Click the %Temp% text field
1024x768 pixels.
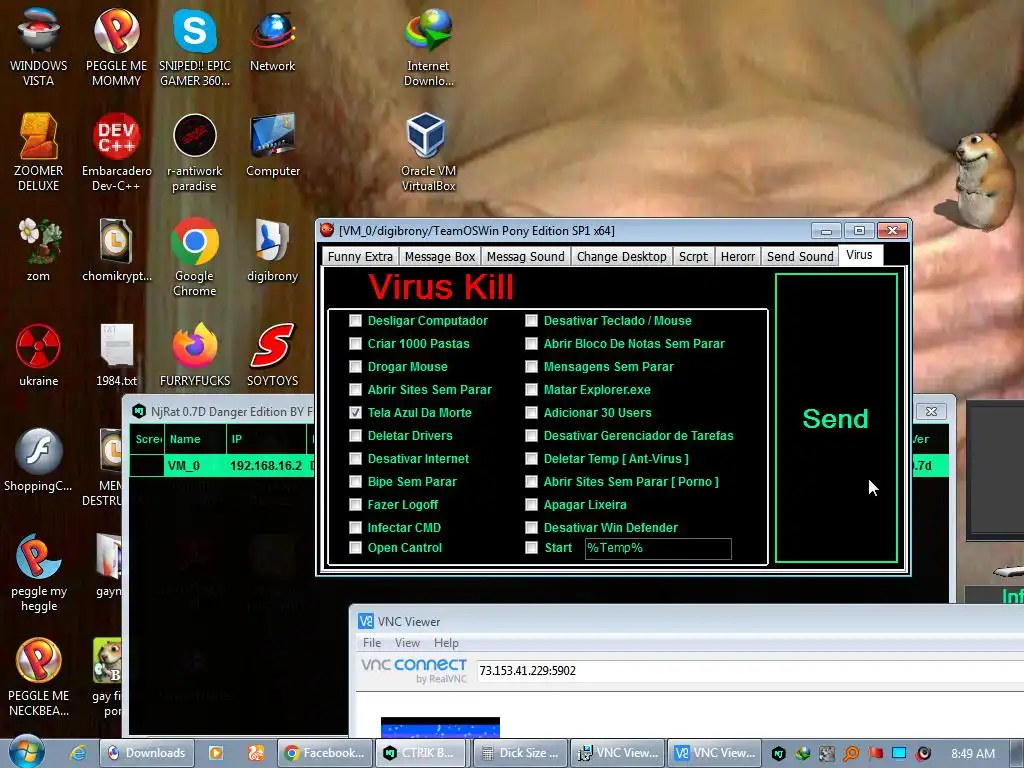[658, 549]
